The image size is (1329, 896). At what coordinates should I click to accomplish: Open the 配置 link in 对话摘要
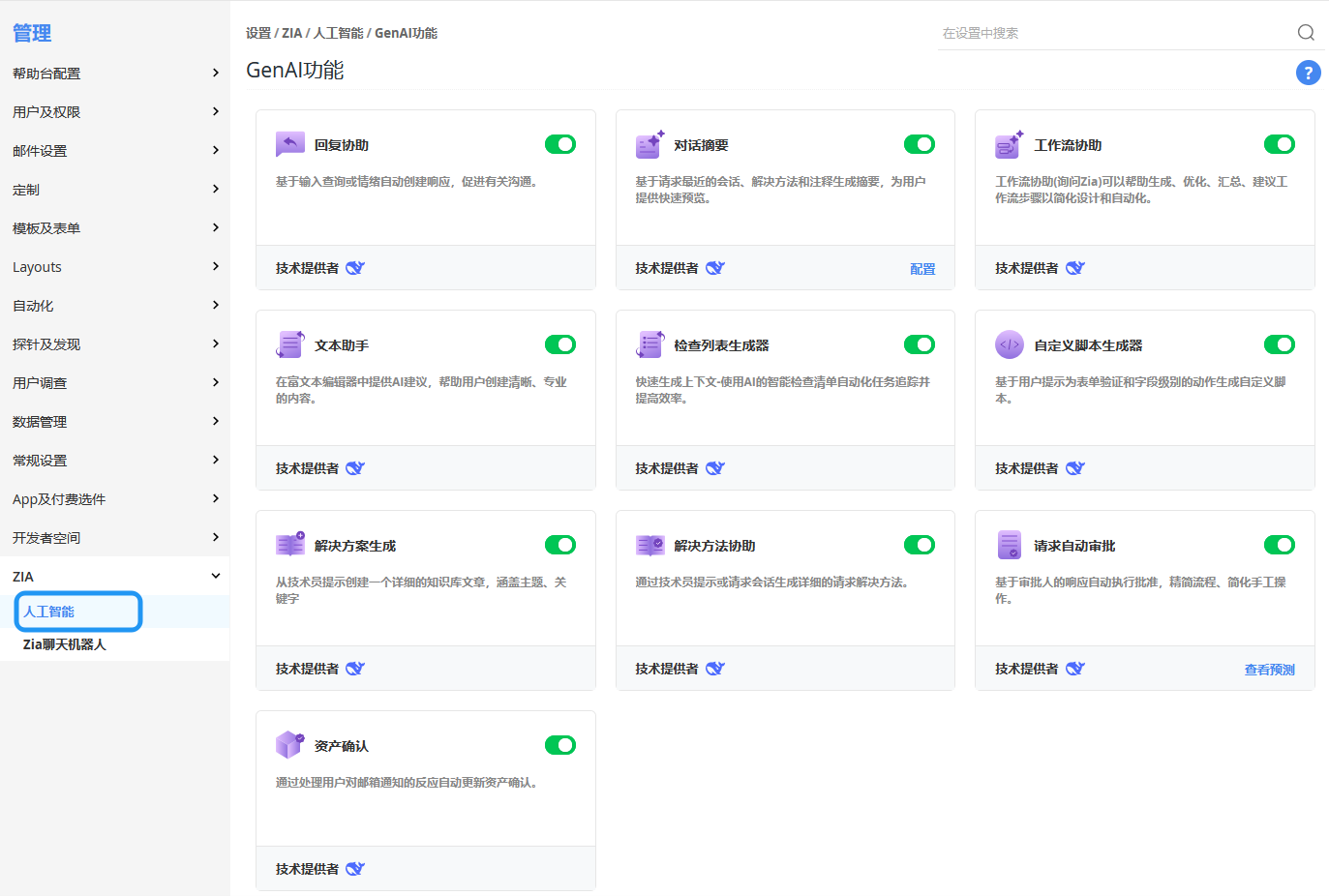(x=922, y=269)
